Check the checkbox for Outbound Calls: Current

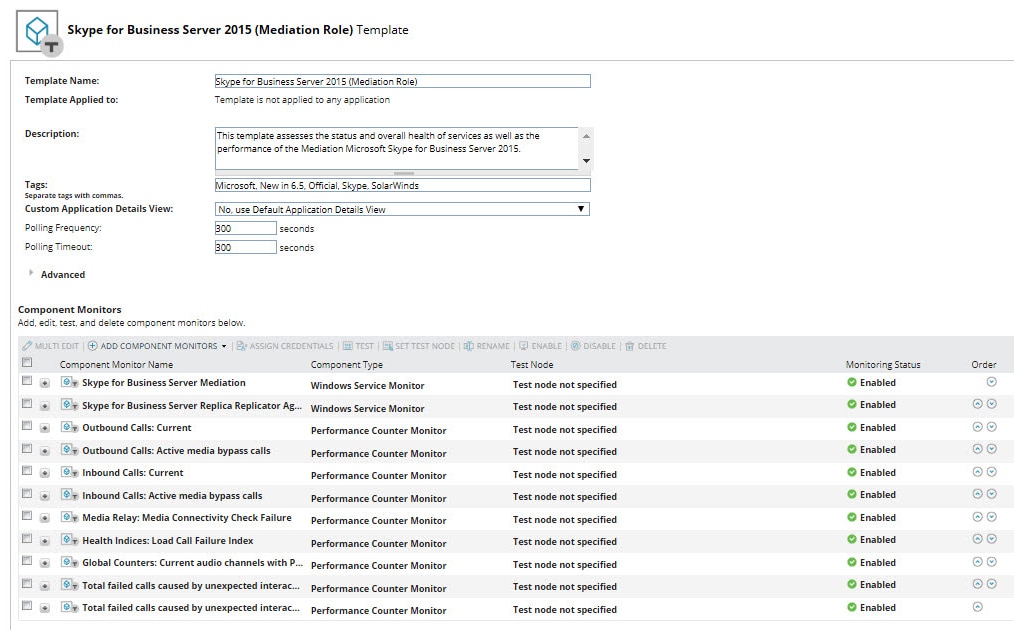pyautogui.click(x=26, y=428)
